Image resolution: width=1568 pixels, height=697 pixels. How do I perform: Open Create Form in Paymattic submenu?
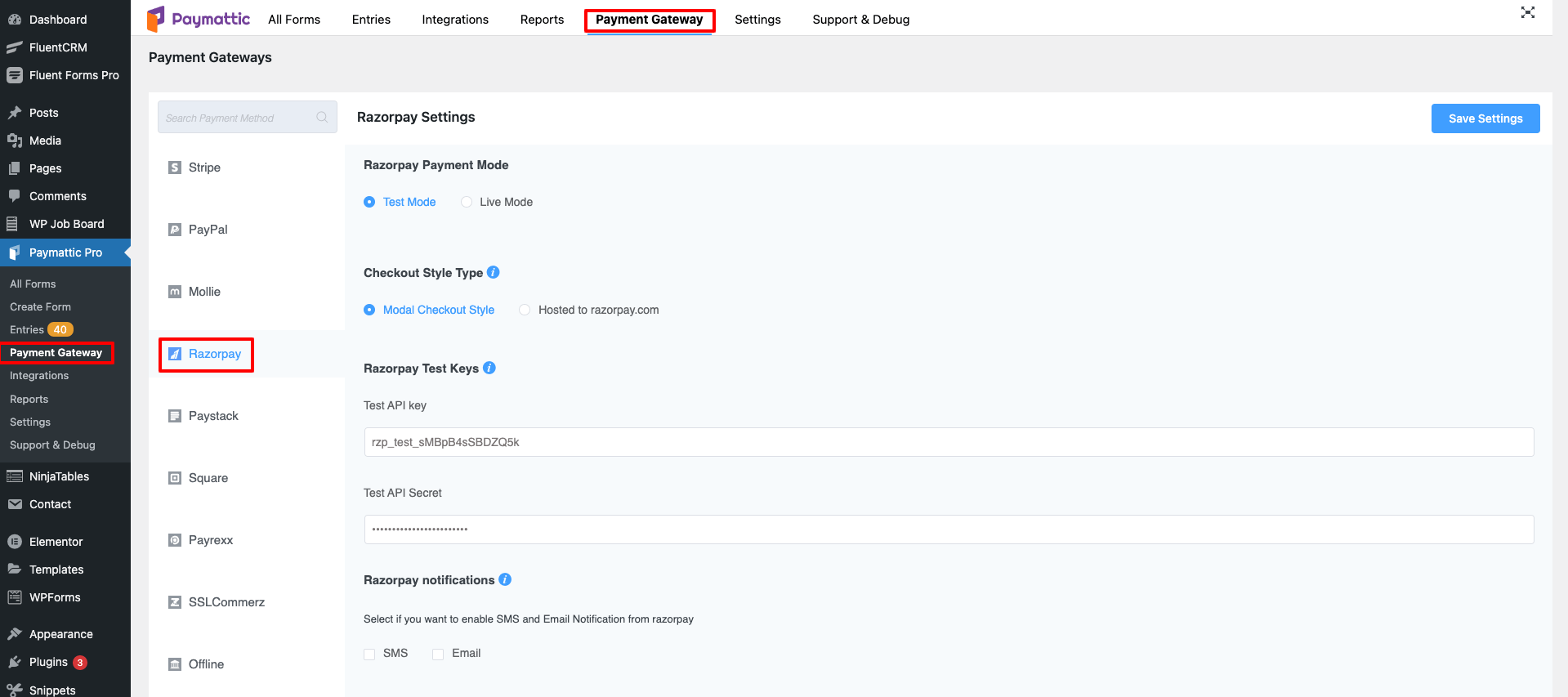point(41,307)
